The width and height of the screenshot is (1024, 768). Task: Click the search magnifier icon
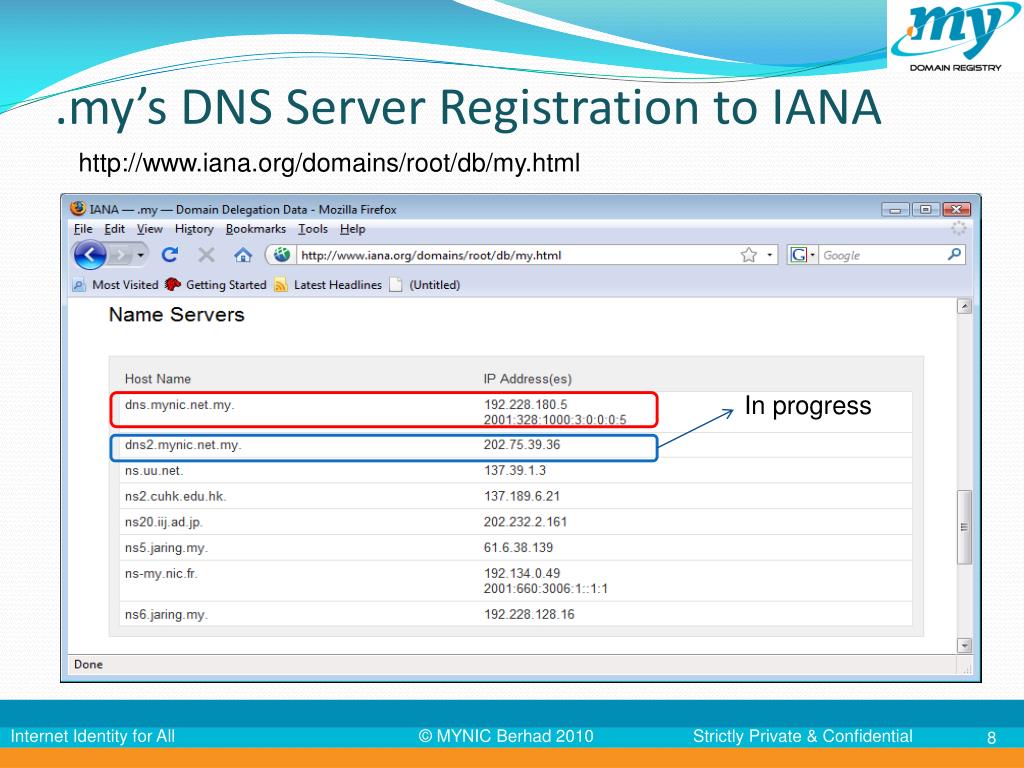point(954,255)
